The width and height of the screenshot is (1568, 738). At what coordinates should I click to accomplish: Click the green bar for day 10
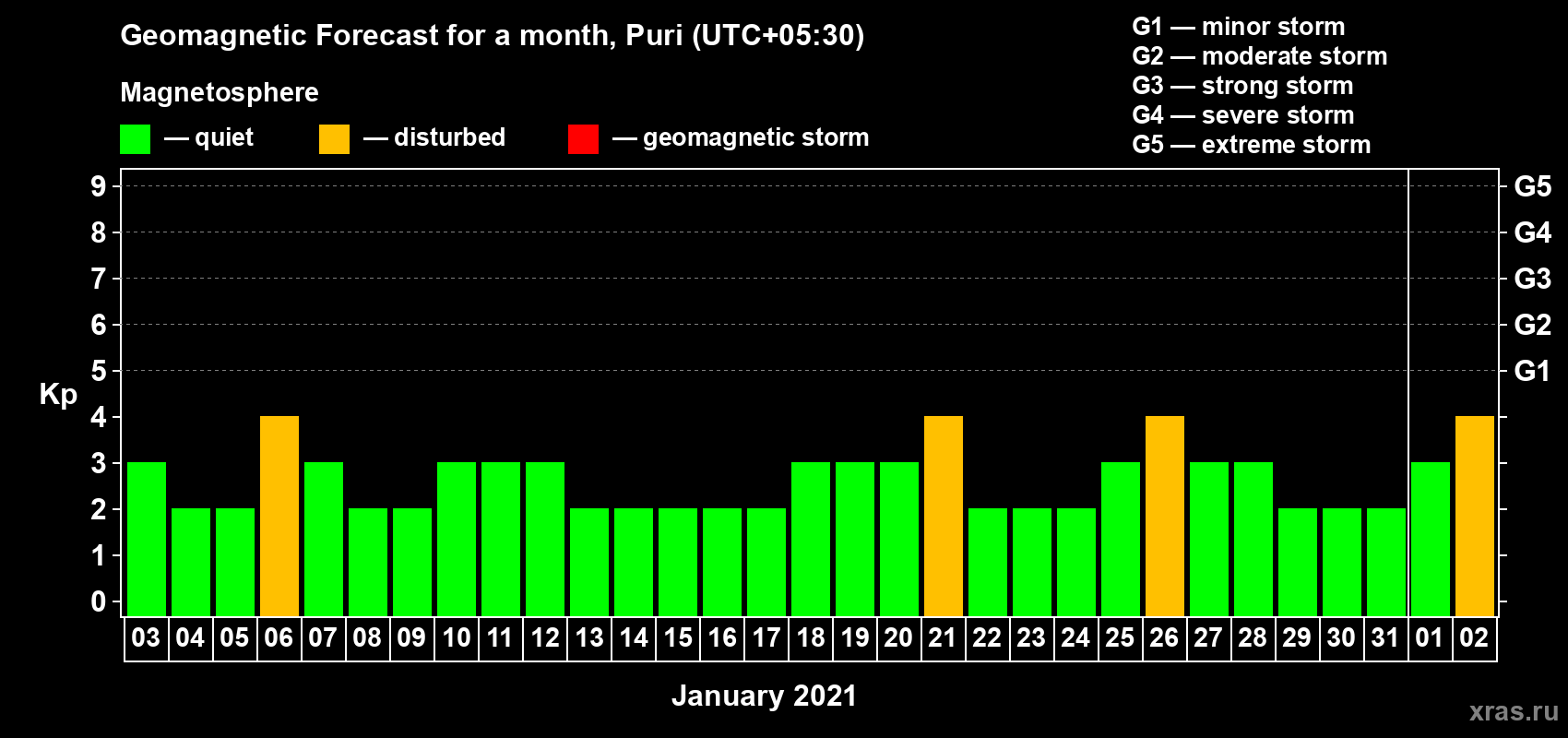click(457, 540)
